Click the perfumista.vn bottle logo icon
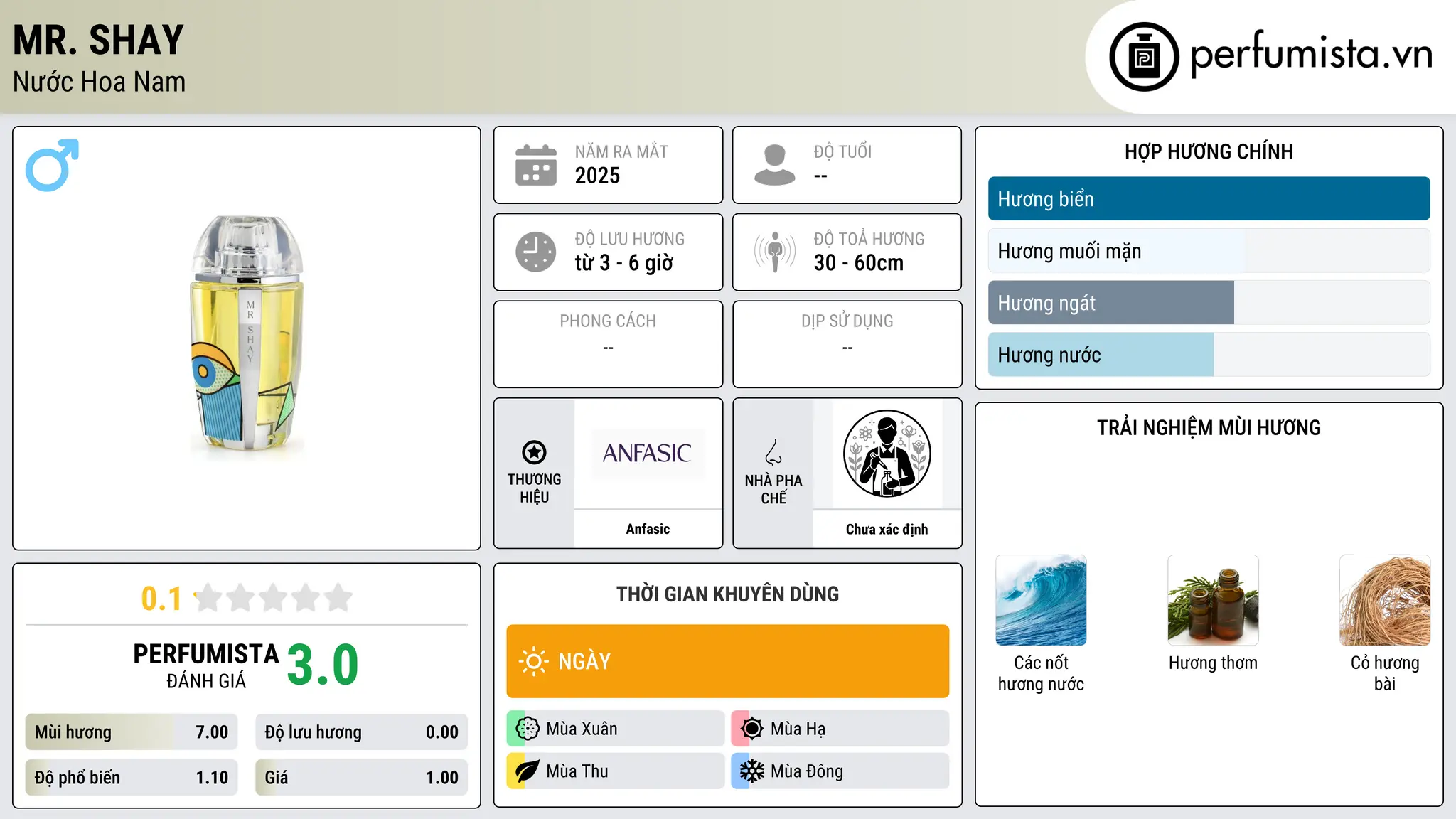This screenshot has width=1456, height=819. click(x=1144, y=57)
